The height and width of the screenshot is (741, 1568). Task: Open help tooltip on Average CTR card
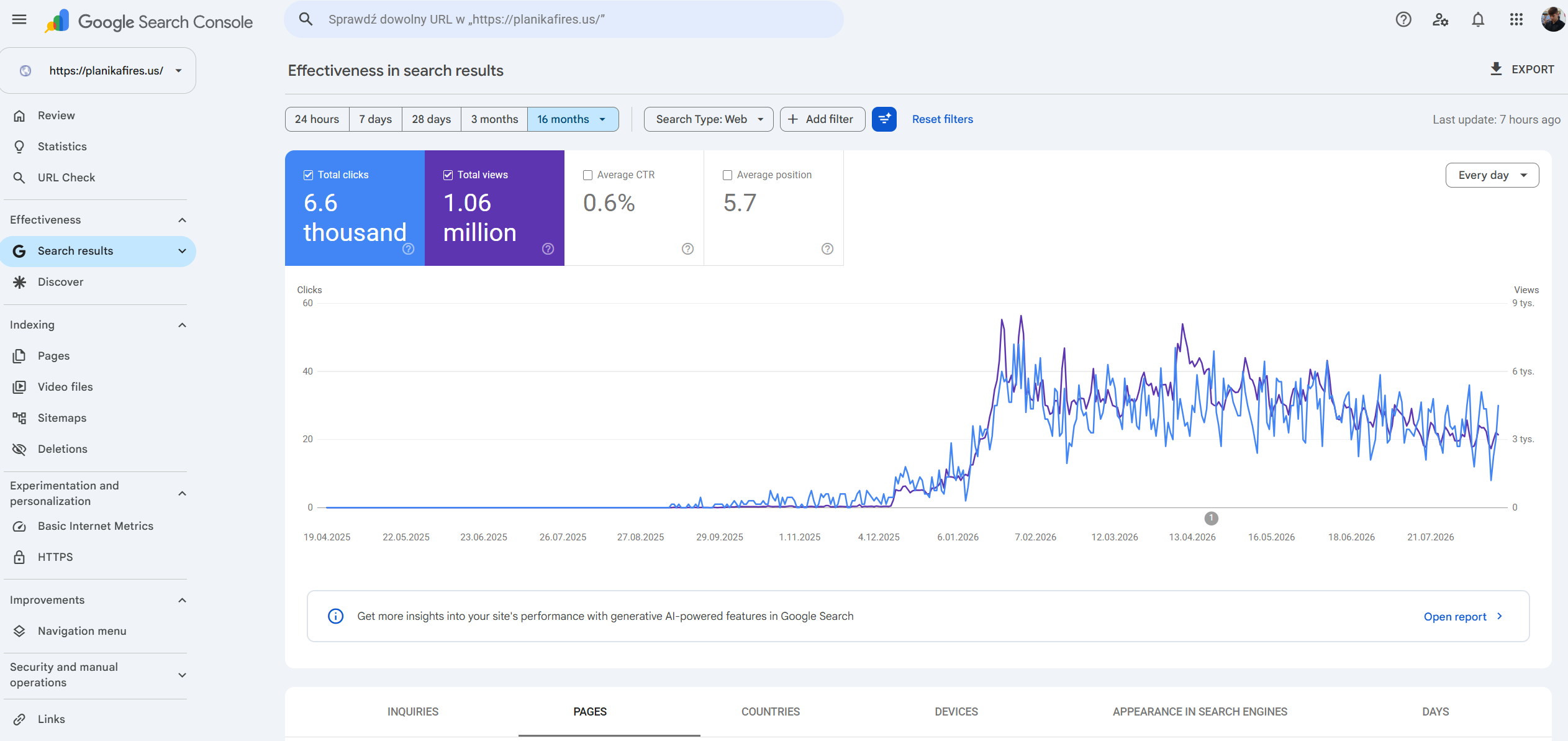687,249
